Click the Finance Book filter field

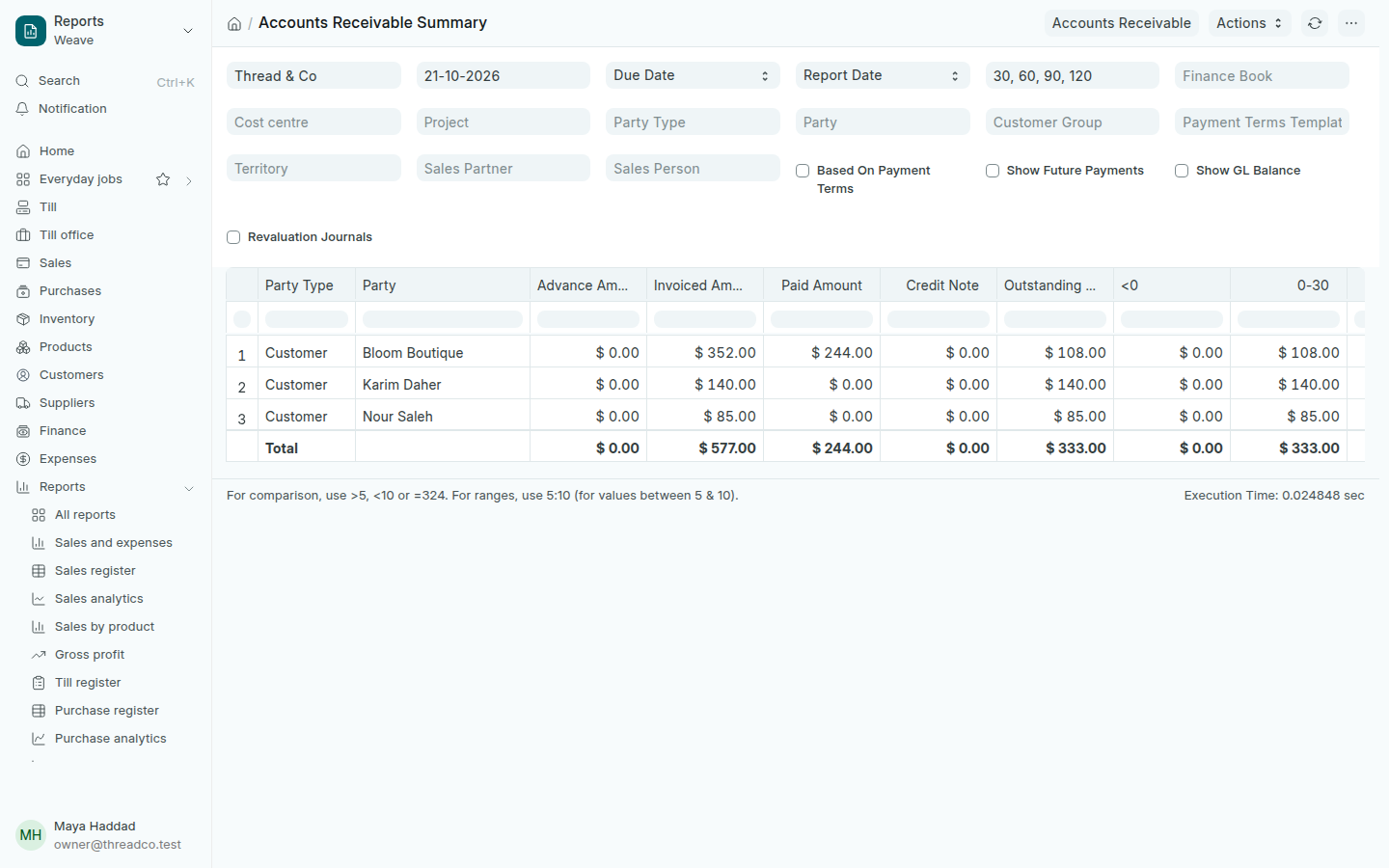click(x=1262, y=75)
